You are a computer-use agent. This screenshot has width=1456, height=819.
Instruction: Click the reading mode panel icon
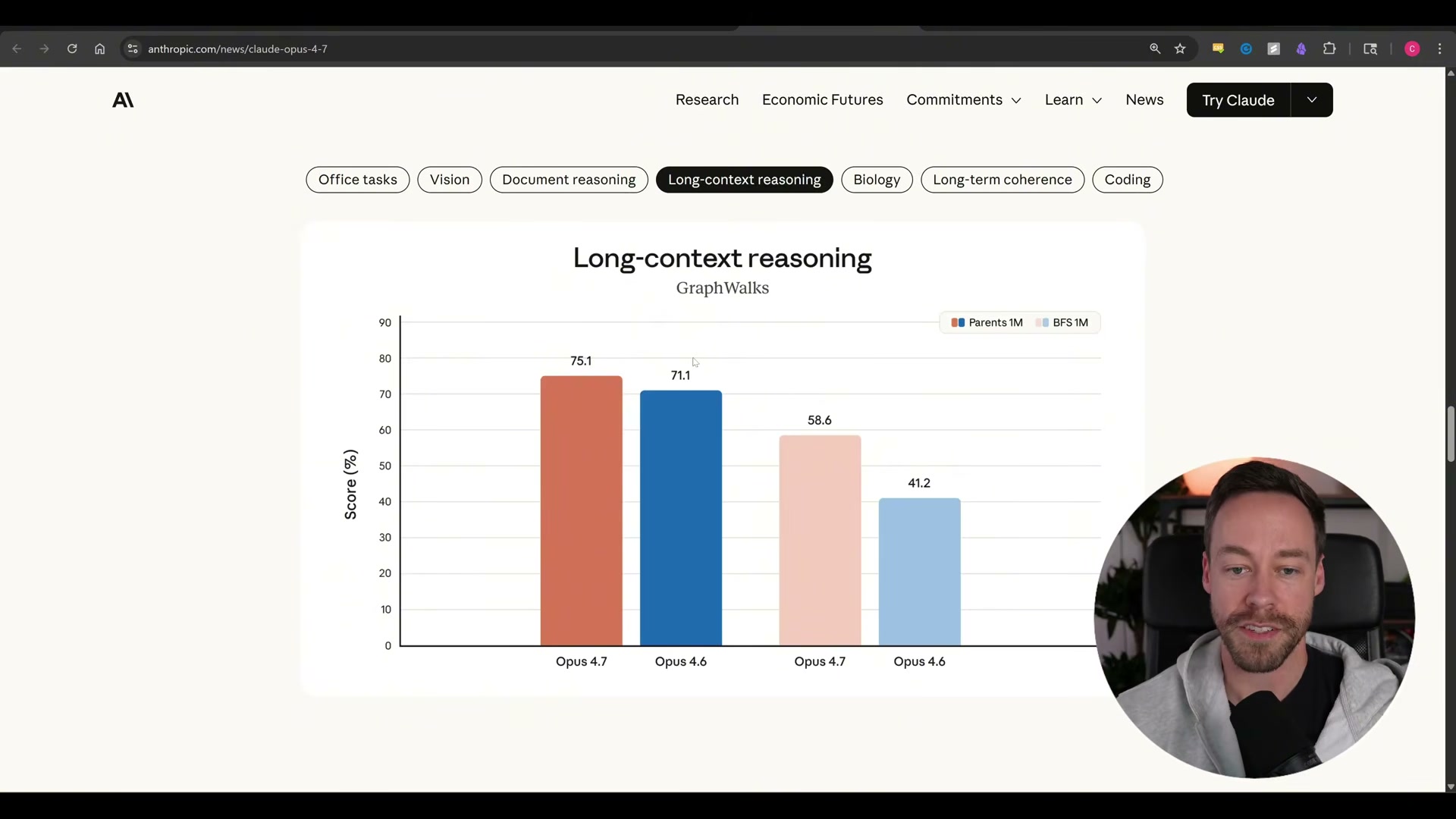click(1370, 49)
